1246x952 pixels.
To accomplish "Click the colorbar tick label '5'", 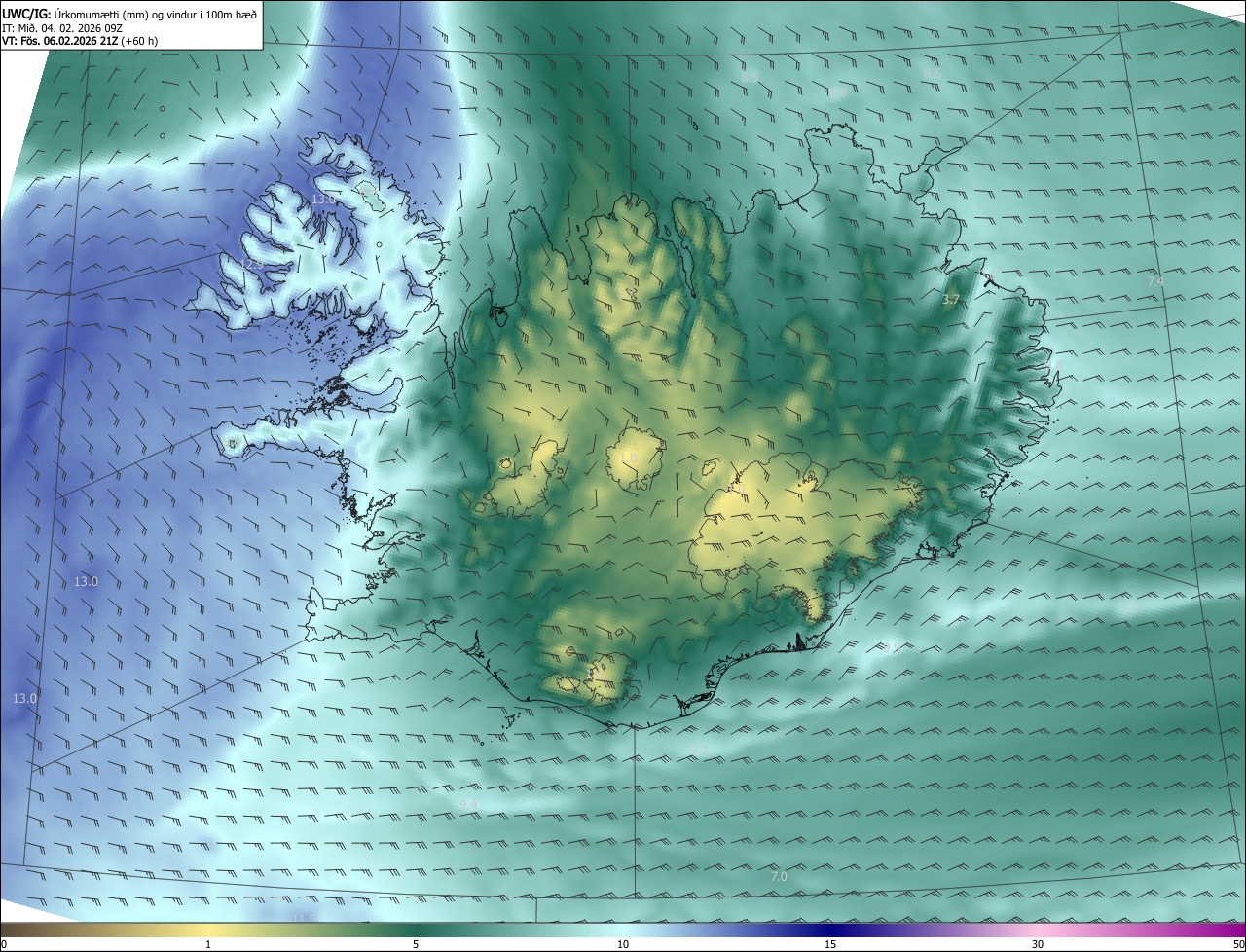I will [x=416, y=944].
